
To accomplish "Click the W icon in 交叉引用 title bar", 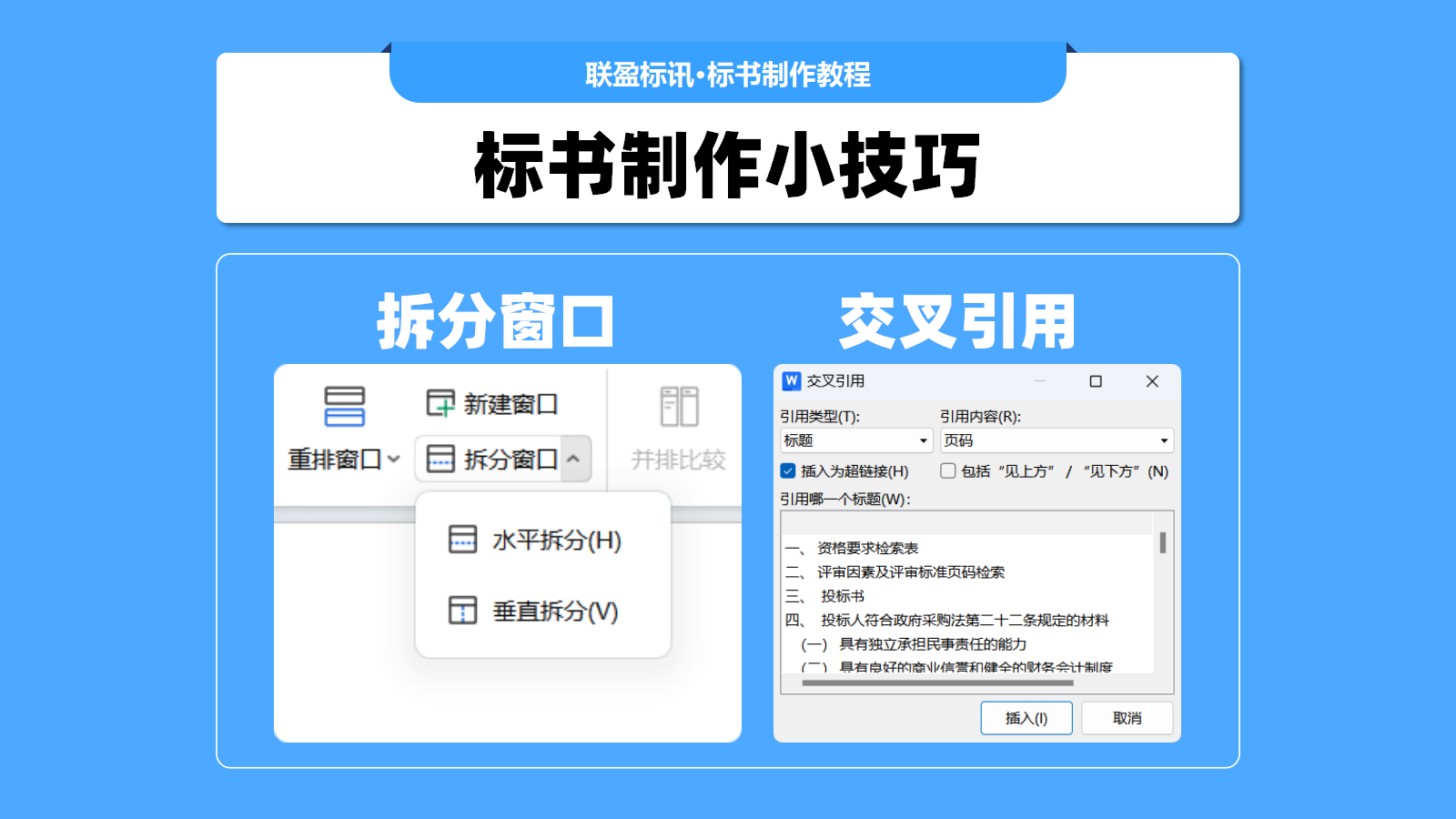I will (792, 381).
